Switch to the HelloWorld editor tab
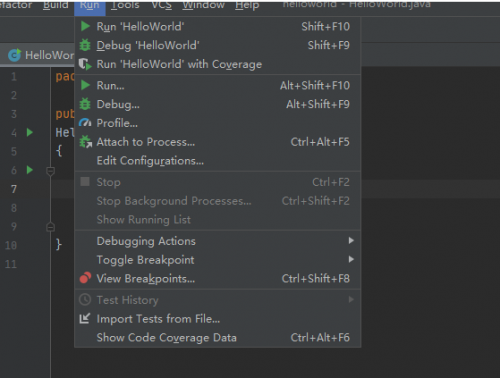The height and width of the screenshot is (378, 500). tap(41, 55)
